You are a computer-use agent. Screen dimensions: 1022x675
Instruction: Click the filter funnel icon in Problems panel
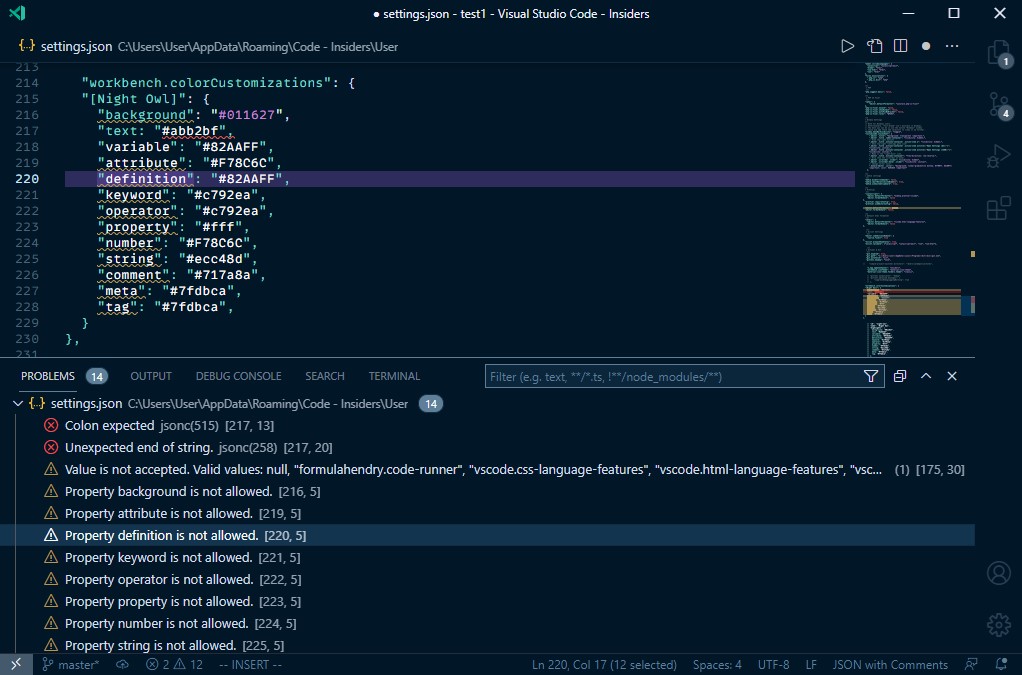coord(870,376)
